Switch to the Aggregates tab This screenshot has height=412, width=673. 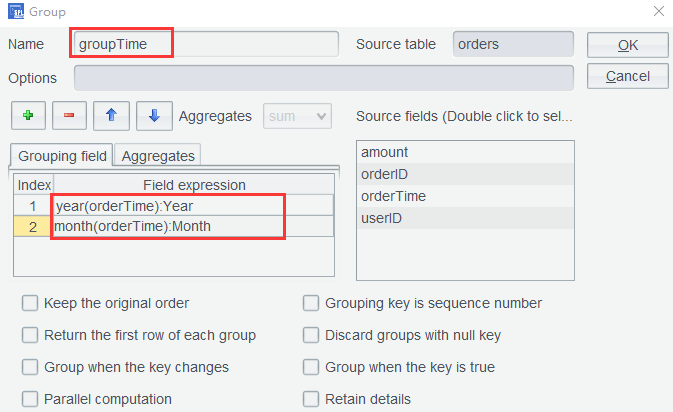pyautogui.click(x=159, y=155)
